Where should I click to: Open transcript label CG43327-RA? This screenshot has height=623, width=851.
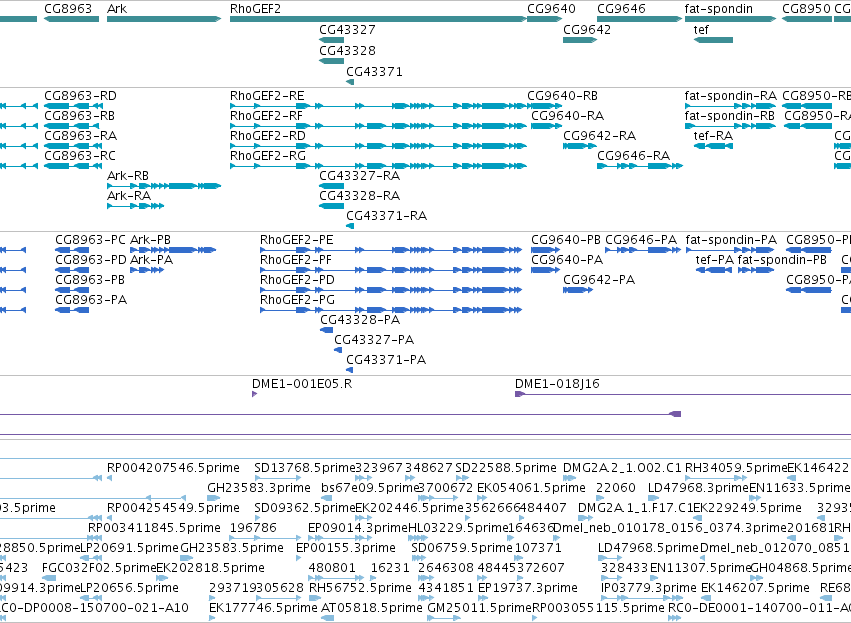click(359, 176)
